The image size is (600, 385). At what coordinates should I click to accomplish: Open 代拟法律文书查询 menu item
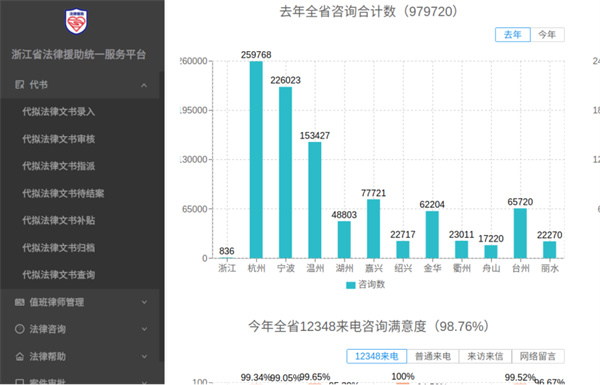(x=59, y=275)
